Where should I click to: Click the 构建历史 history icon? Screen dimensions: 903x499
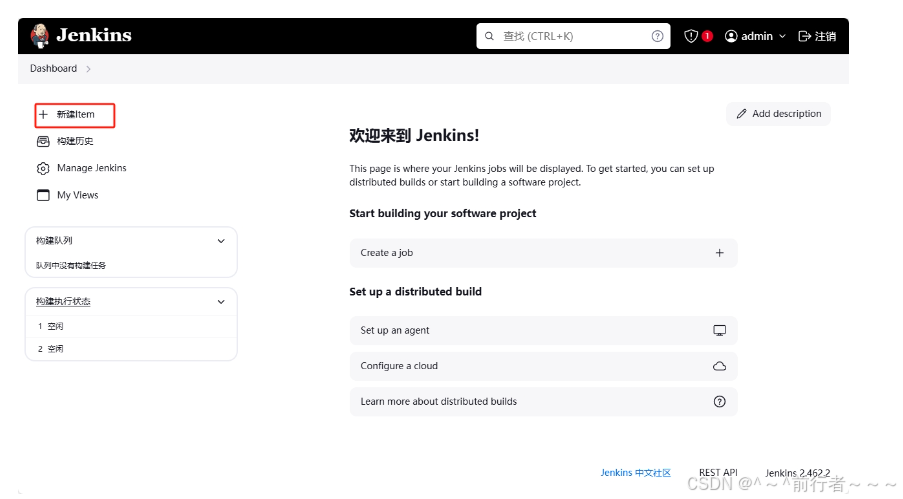tap(43, 141)
